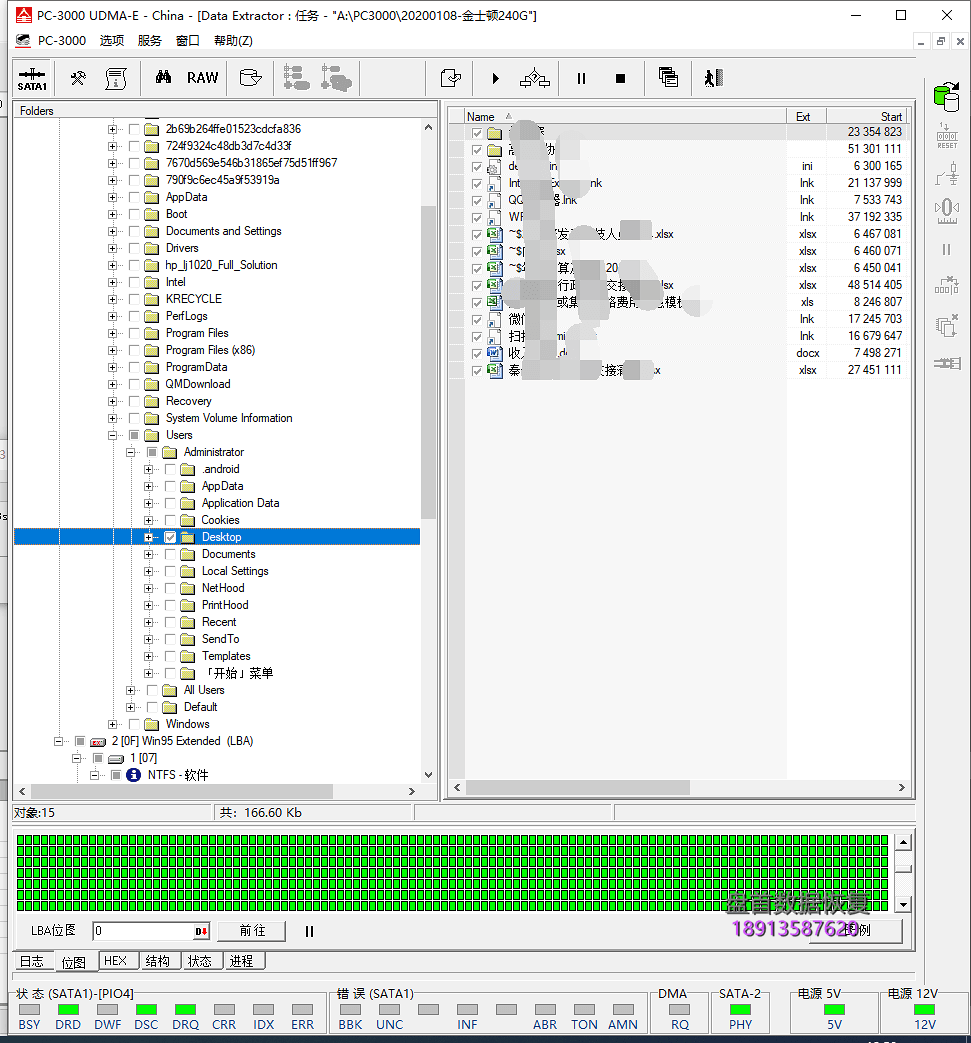Open the PC-3000 menu
This screenshot has width=971, height=1043.
(62, 41)
